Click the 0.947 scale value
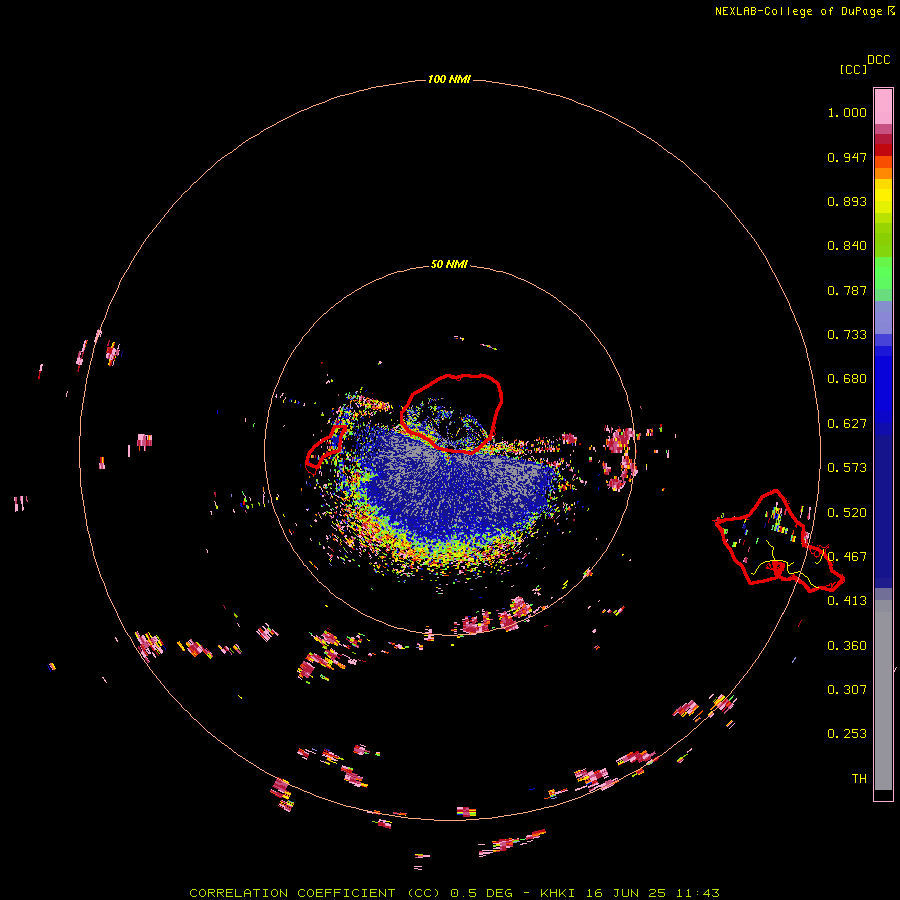900x900 pixels. [x=847, y=157]
